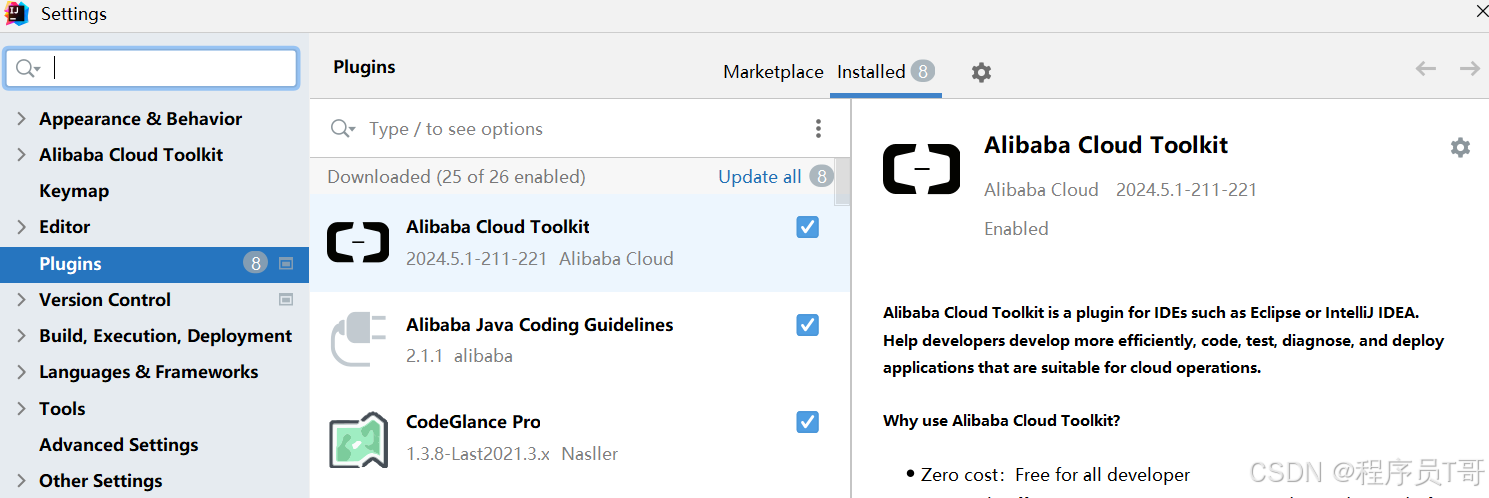Open the plugin list three-dot options menu

tap(818, 128)
